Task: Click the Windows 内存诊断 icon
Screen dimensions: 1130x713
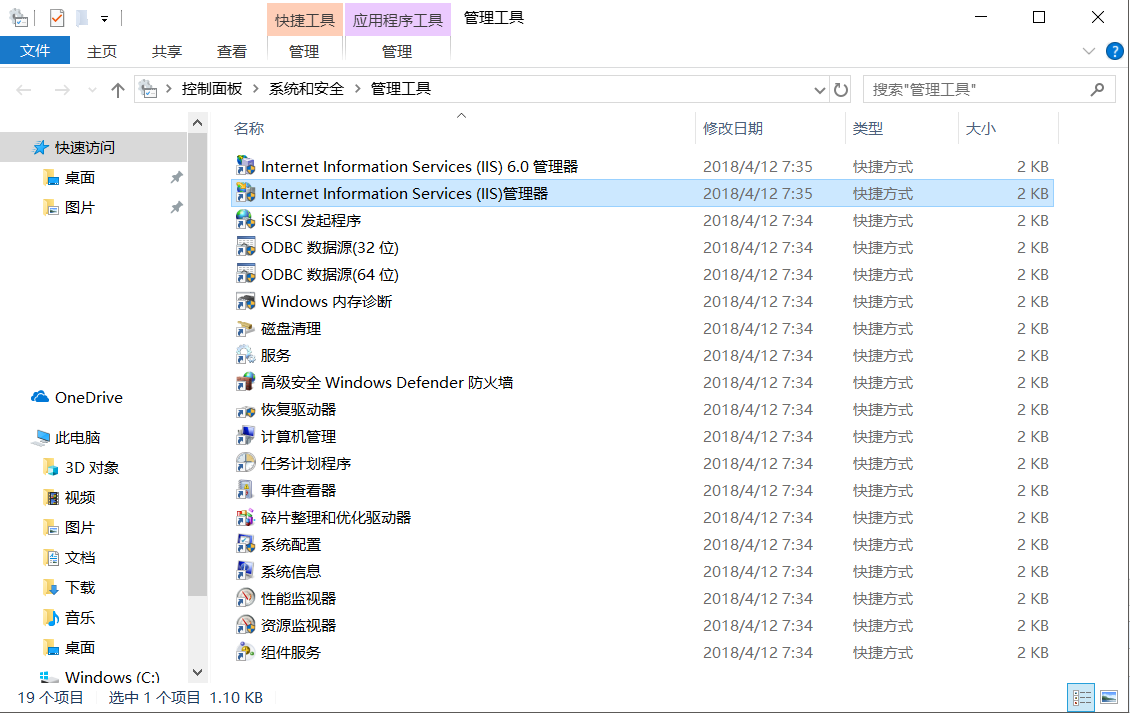Action: click(x=246, y=301)
